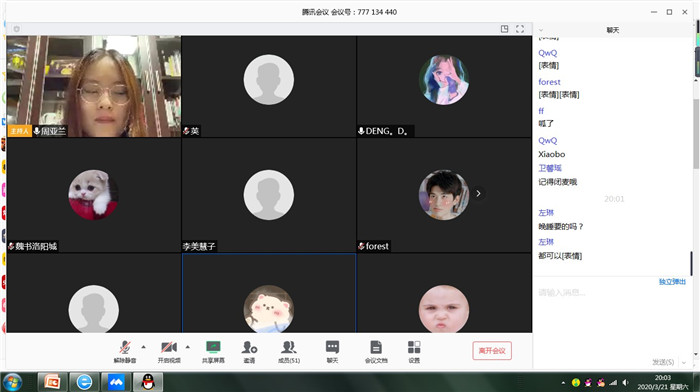Go to next page of participants
The height and width of the screenshot is (392, 700).
[478, 193]
